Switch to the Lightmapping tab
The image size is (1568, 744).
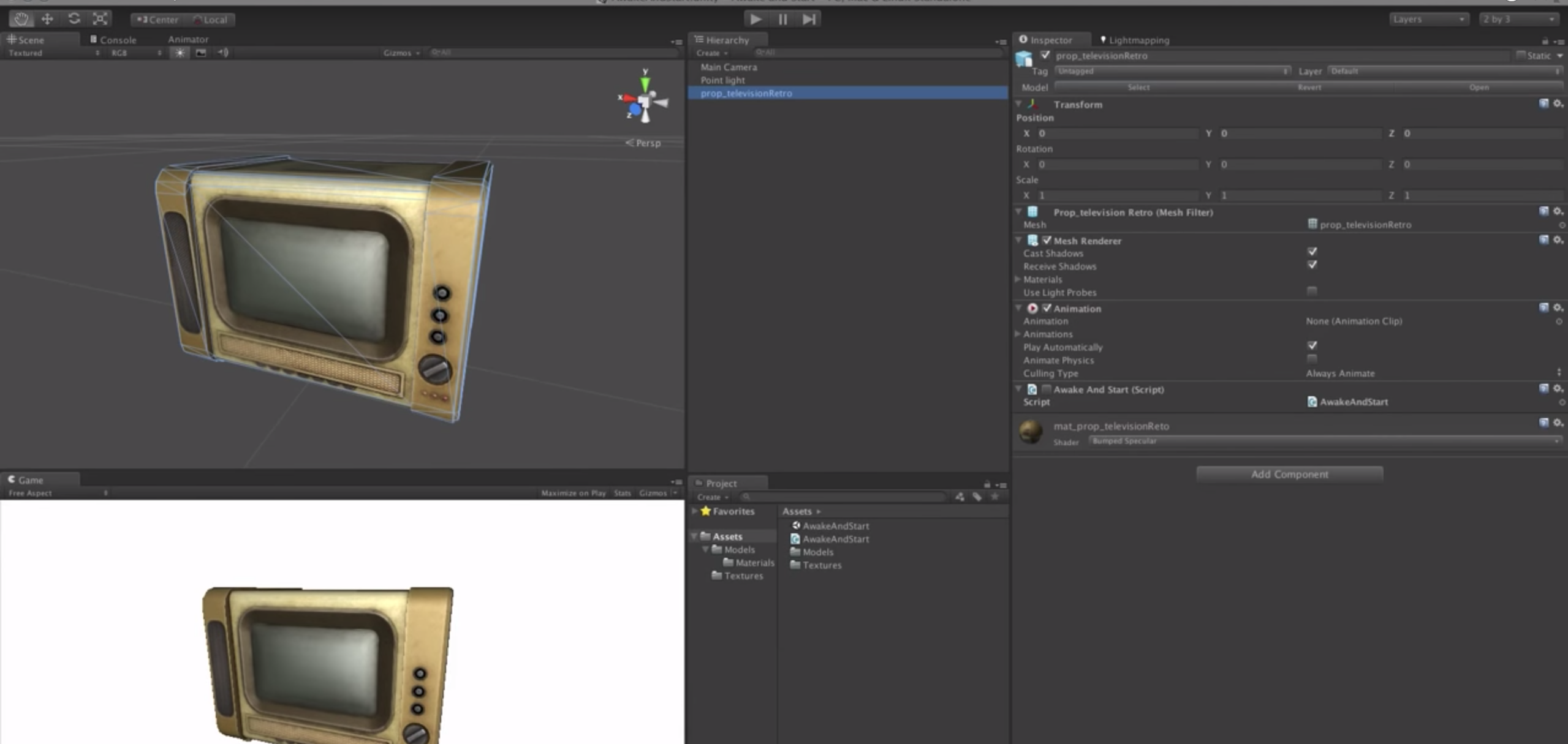tap(1135, 40)
